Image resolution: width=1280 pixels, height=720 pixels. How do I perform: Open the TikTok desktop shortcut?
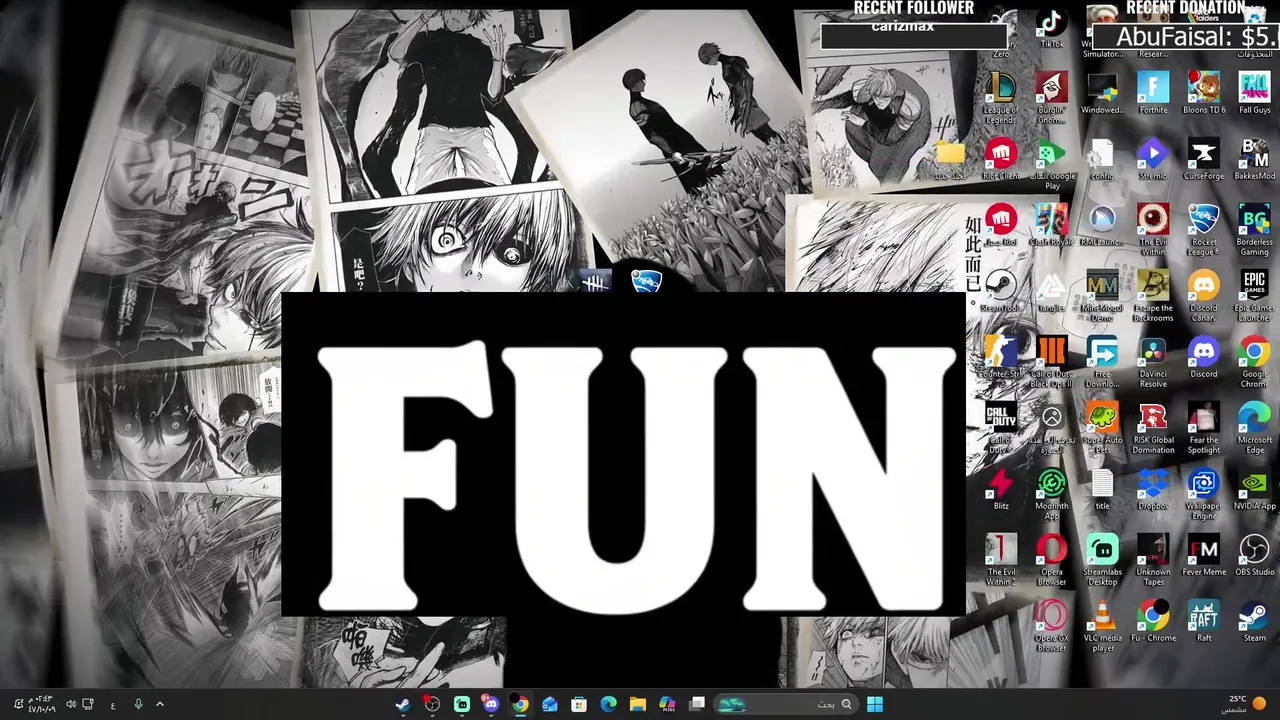[1051, 28]
